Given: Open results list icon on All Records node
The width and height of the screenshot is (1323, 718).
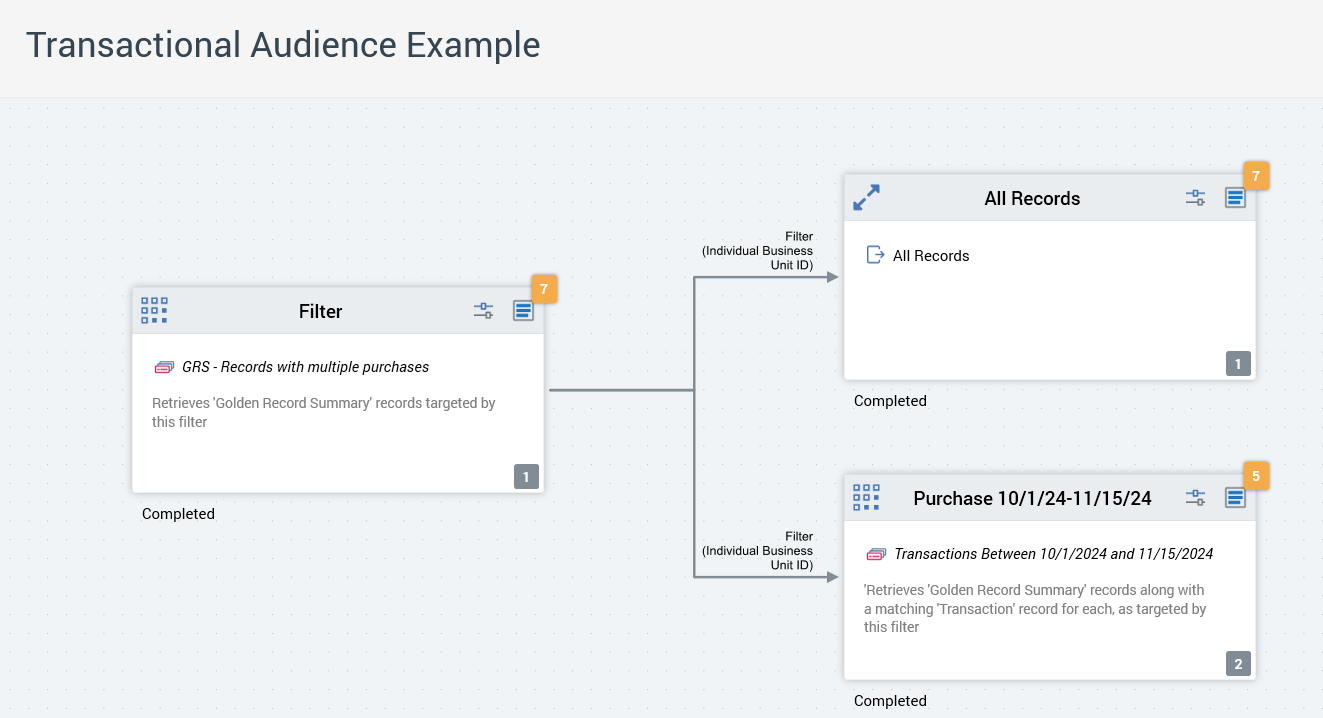Looking at the screenshot, I should pyautogui.click(x=1235, y=198).
